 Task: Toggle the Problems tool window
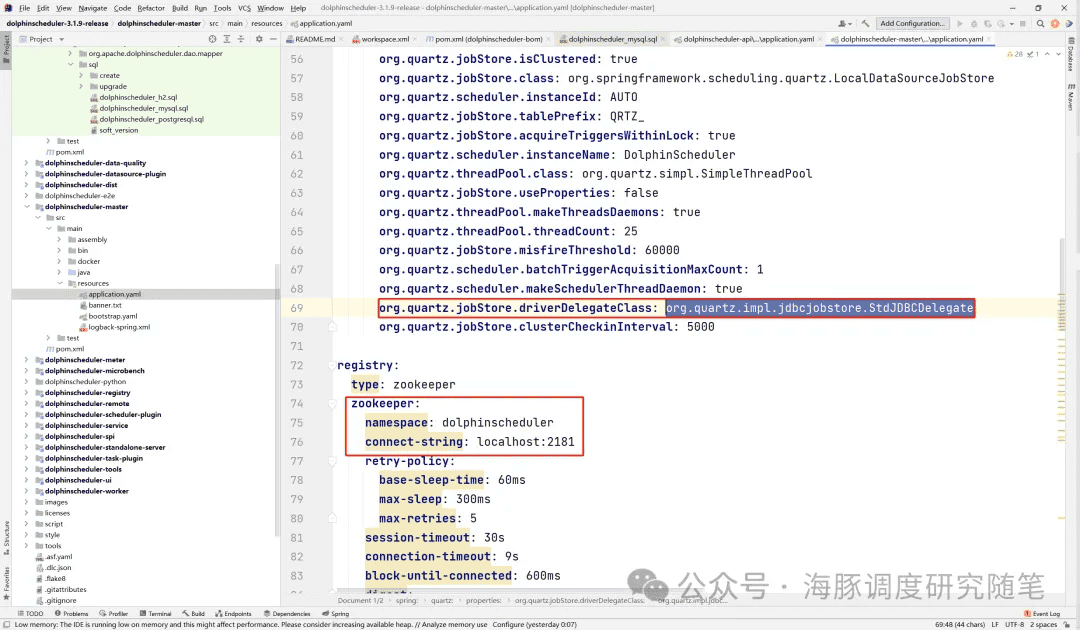point(70,614)
